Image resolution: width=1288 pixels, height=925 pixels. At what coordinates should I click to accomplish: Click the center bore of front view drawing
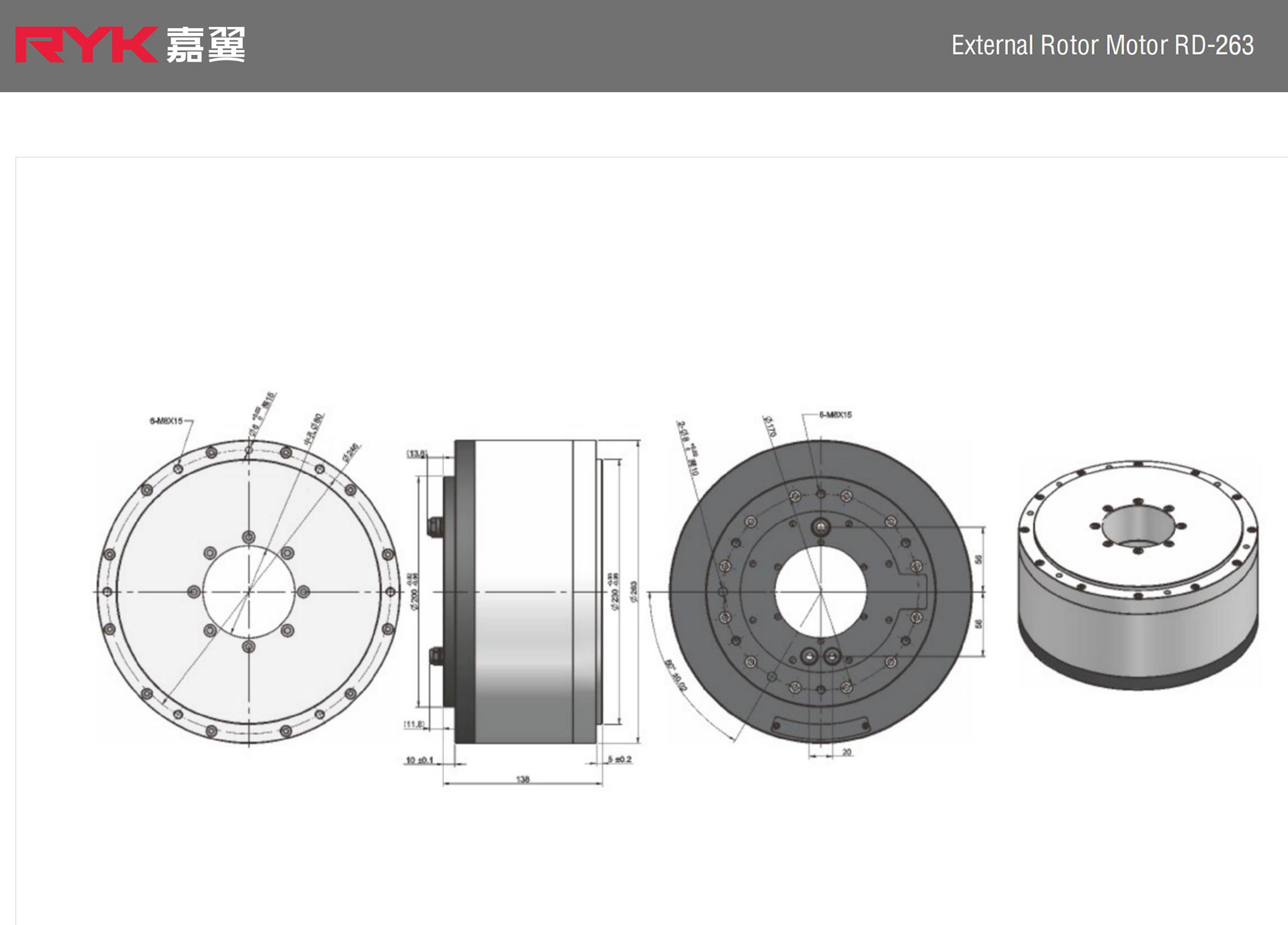point(249,592)
